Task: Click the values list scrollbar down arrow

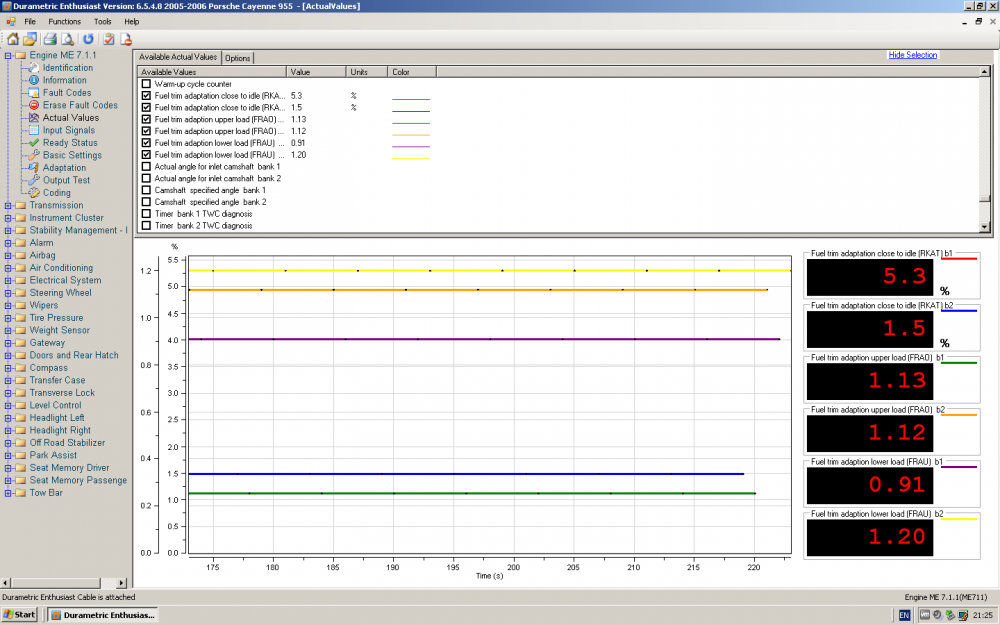Action: tap(985, 227)
